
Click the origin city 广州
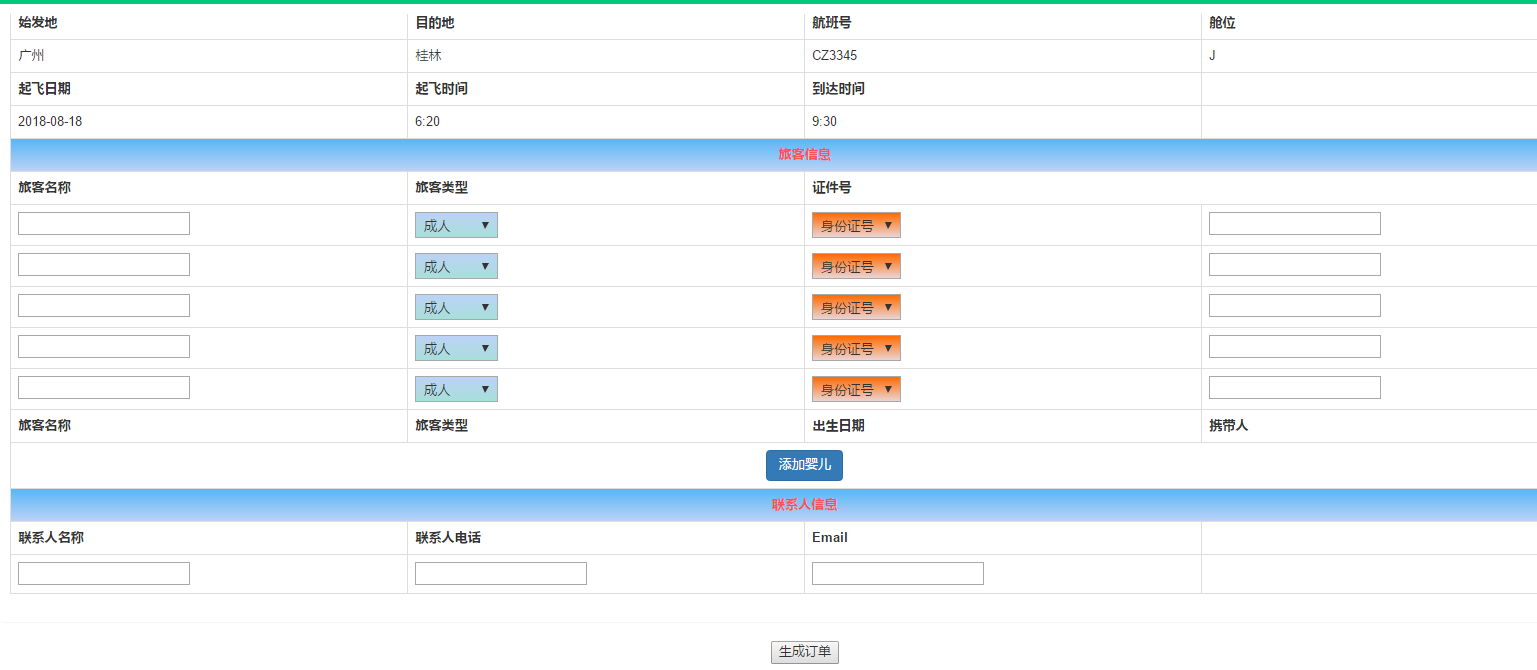(x=31, y=56)
